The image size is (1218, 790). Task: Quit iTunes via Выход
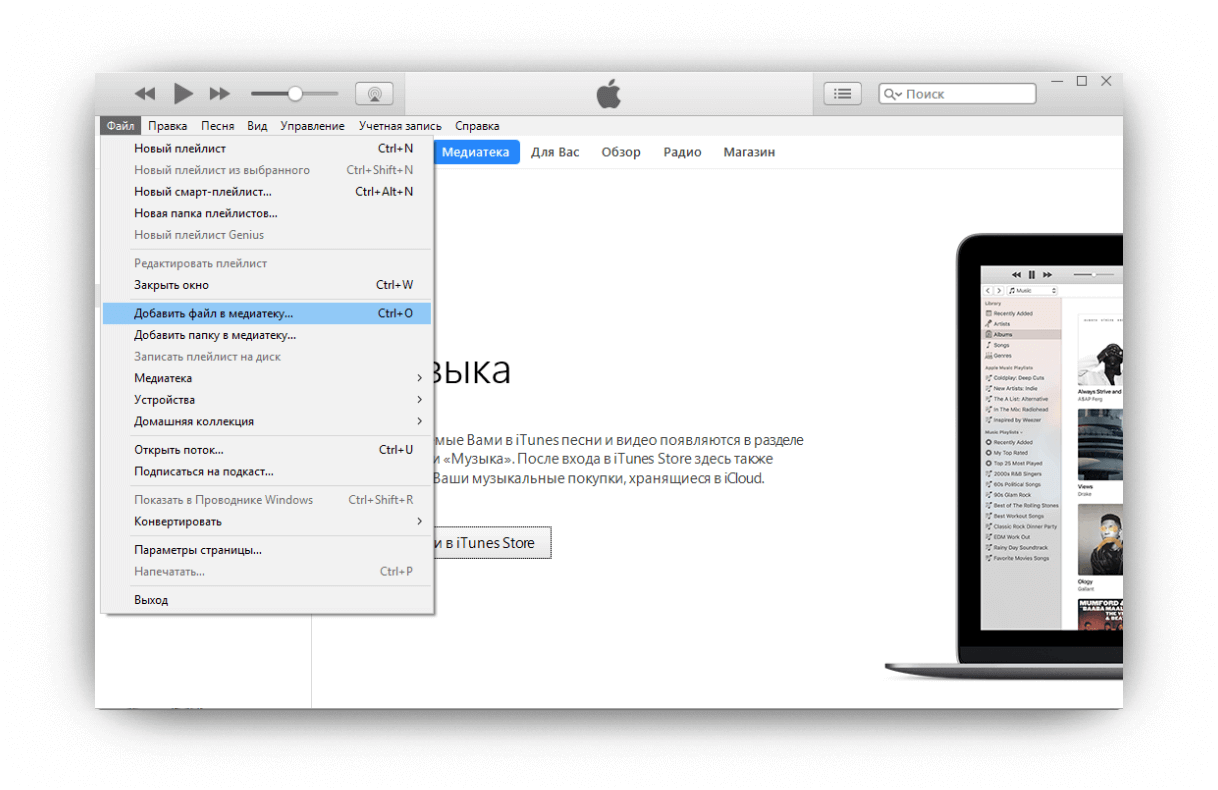click(267, 600)
